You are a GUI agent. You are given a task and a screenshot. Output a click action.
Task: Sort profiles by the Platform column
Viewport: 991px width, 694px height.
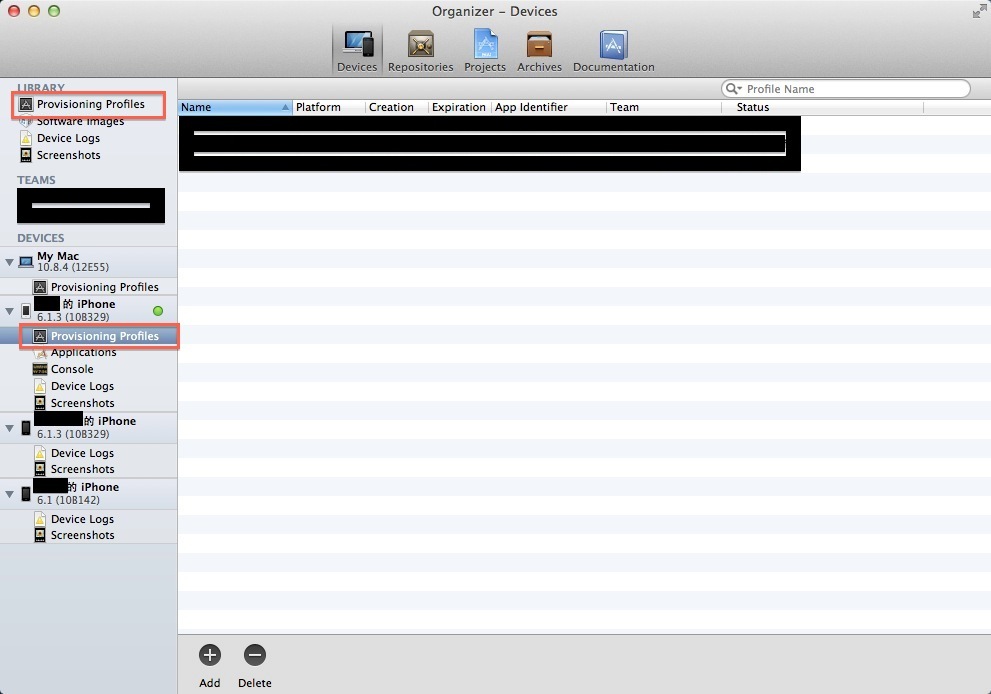[328, 107]
